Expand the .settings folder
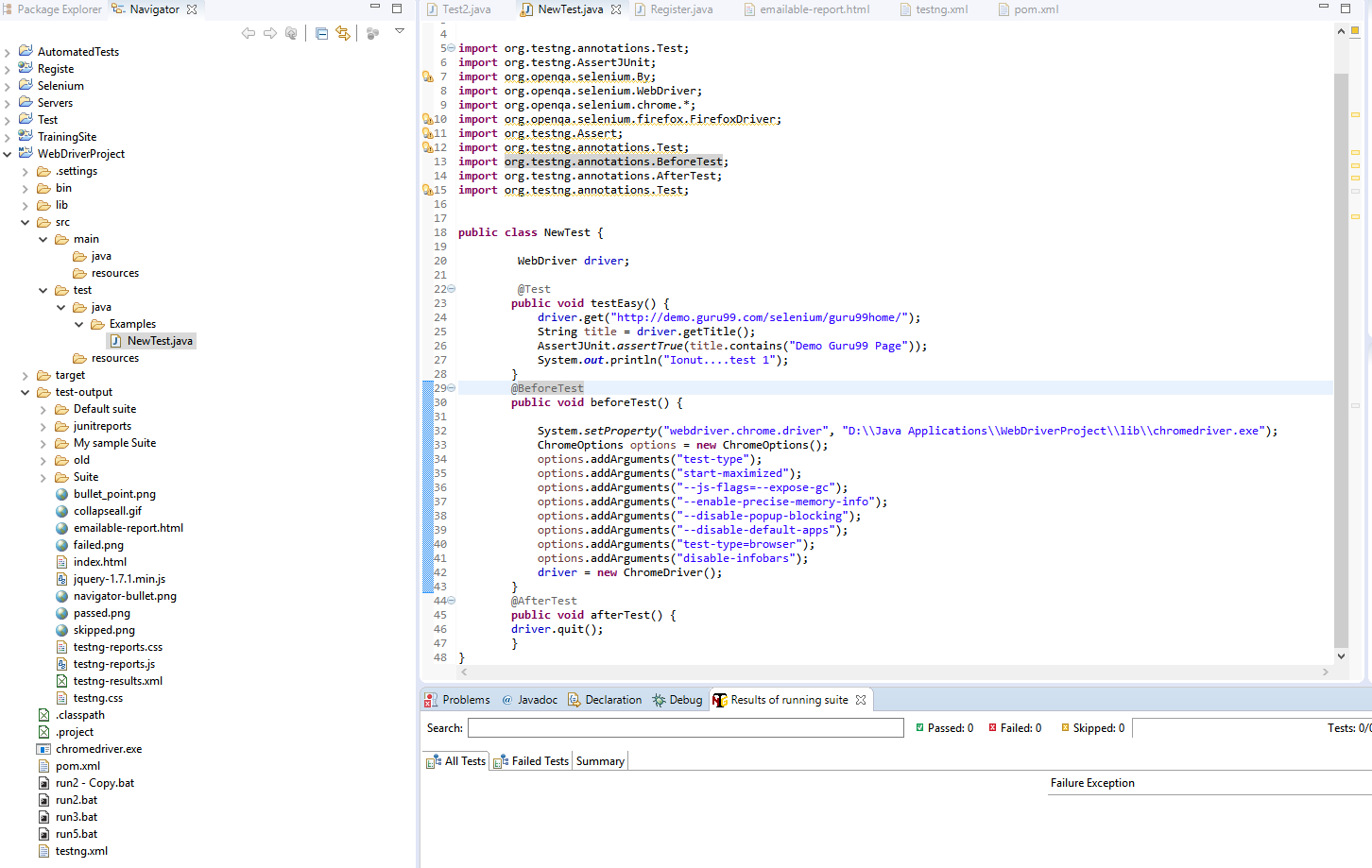The width and height of the screenshot is (1372, 868). (x=26, y=171)
